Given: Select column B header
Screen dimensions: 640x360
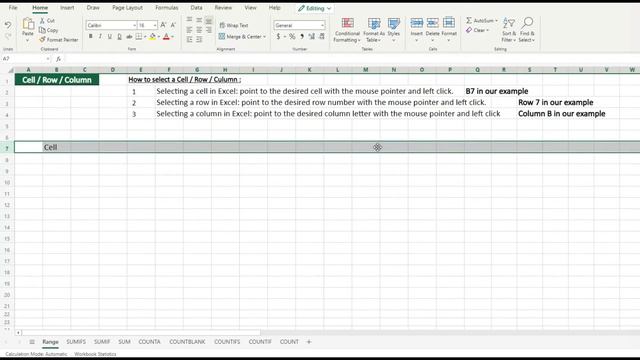Looking at the screenshot, I should pyautogui.click(x=56, y=70).
